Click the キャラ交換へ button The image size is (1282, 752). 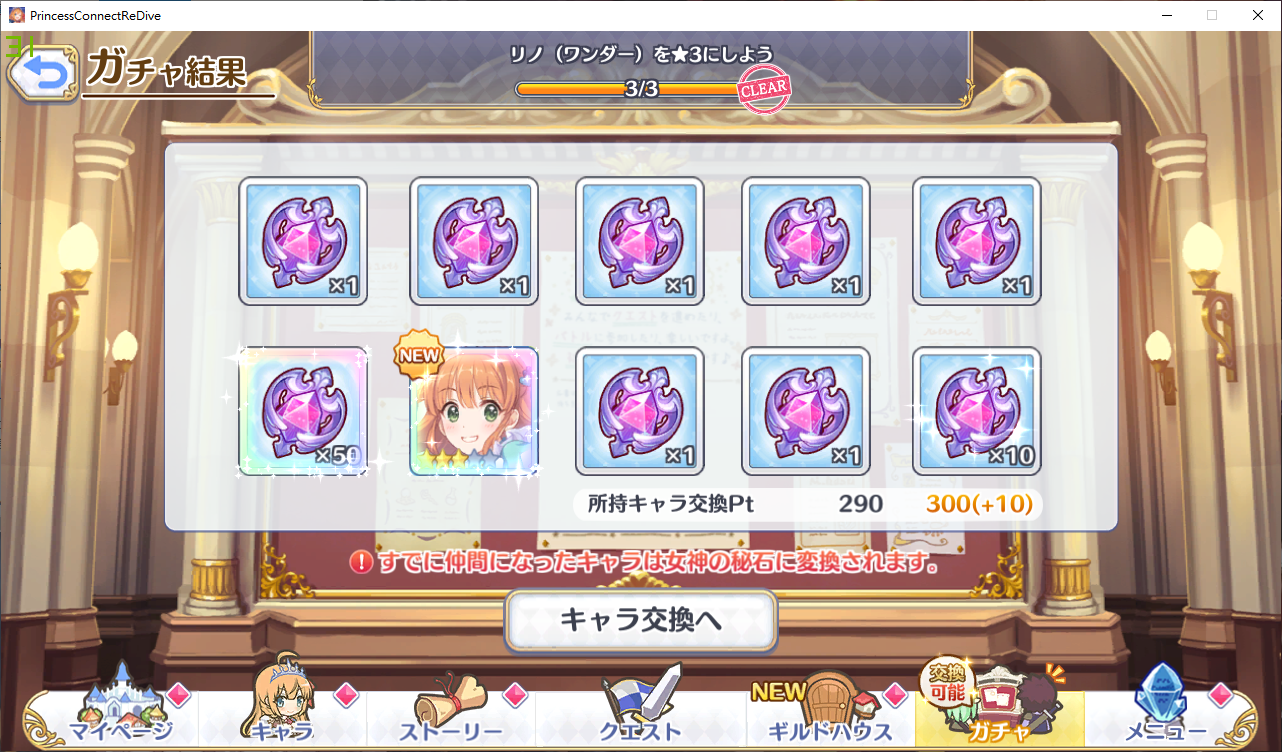coord(641,621)
